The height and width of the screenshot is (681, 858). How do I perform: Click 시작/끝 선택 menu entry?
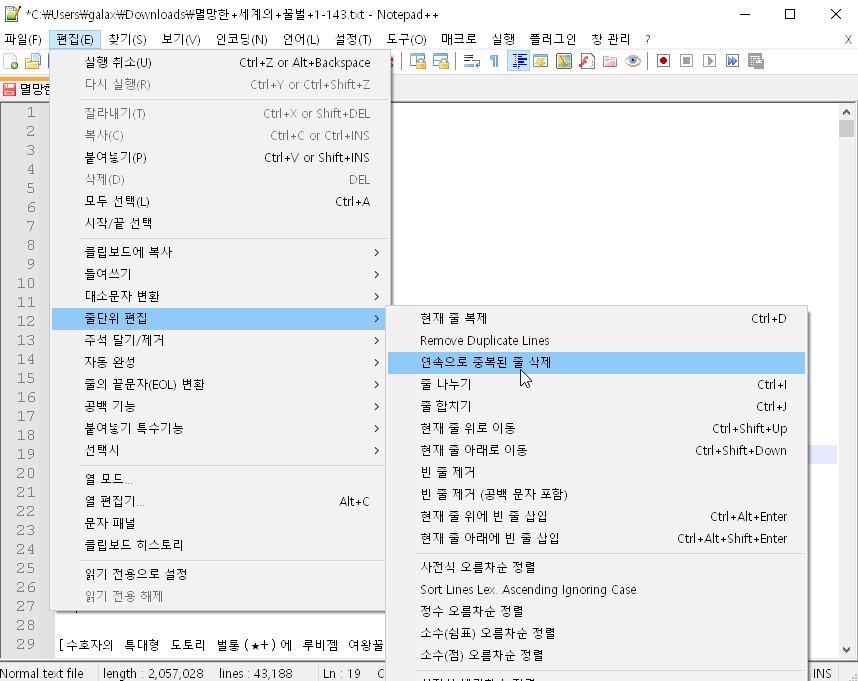219,223
